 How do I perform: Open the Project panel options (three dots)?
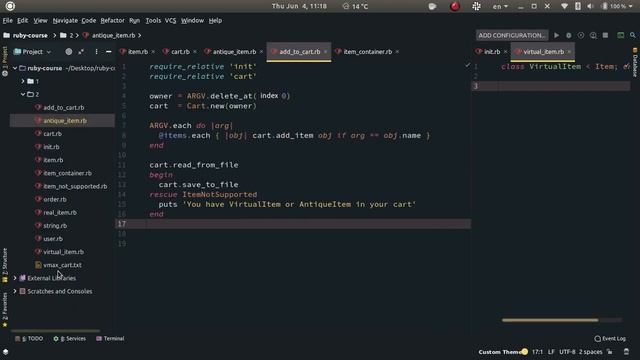(x=96, y=52)
